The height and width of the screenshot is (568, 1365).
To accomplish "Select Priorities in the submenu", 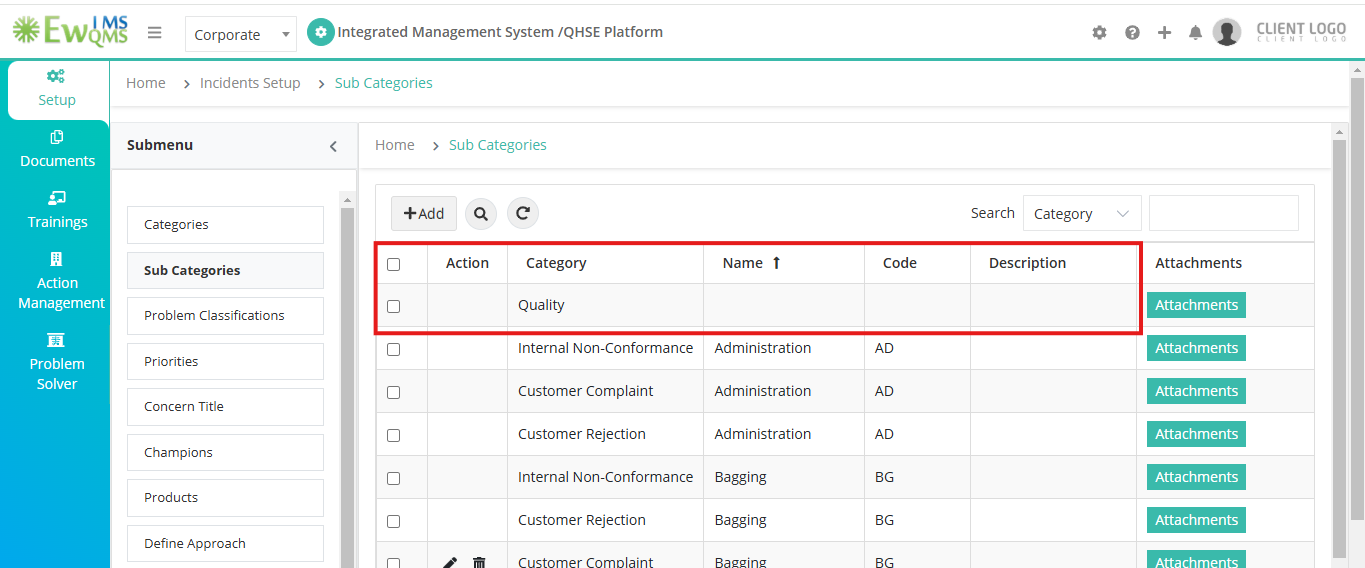I will (225, 361).
